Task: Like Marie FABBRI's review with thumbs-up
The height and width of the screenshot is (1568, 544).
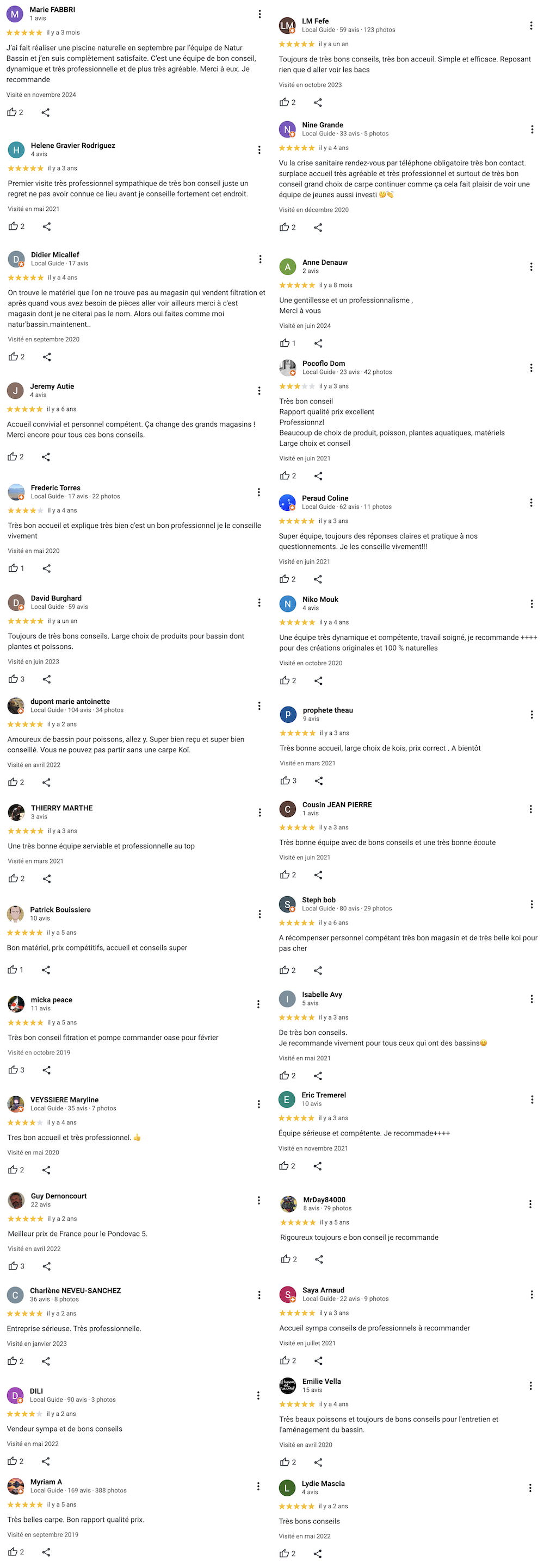Action: coord(11,112)
